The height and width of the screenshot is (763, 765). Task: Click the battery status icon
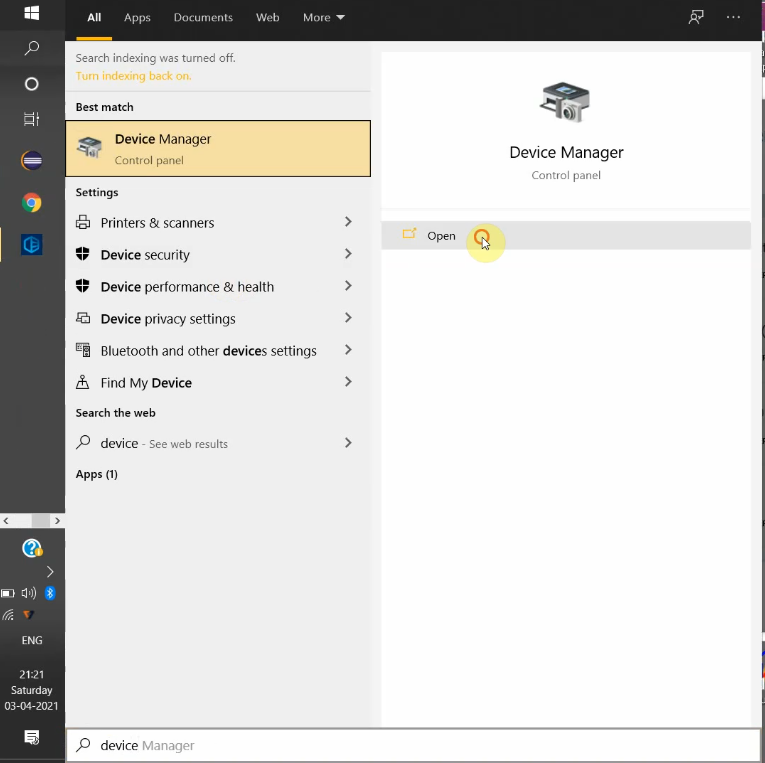pyautogui.click(x=8, y=593)
